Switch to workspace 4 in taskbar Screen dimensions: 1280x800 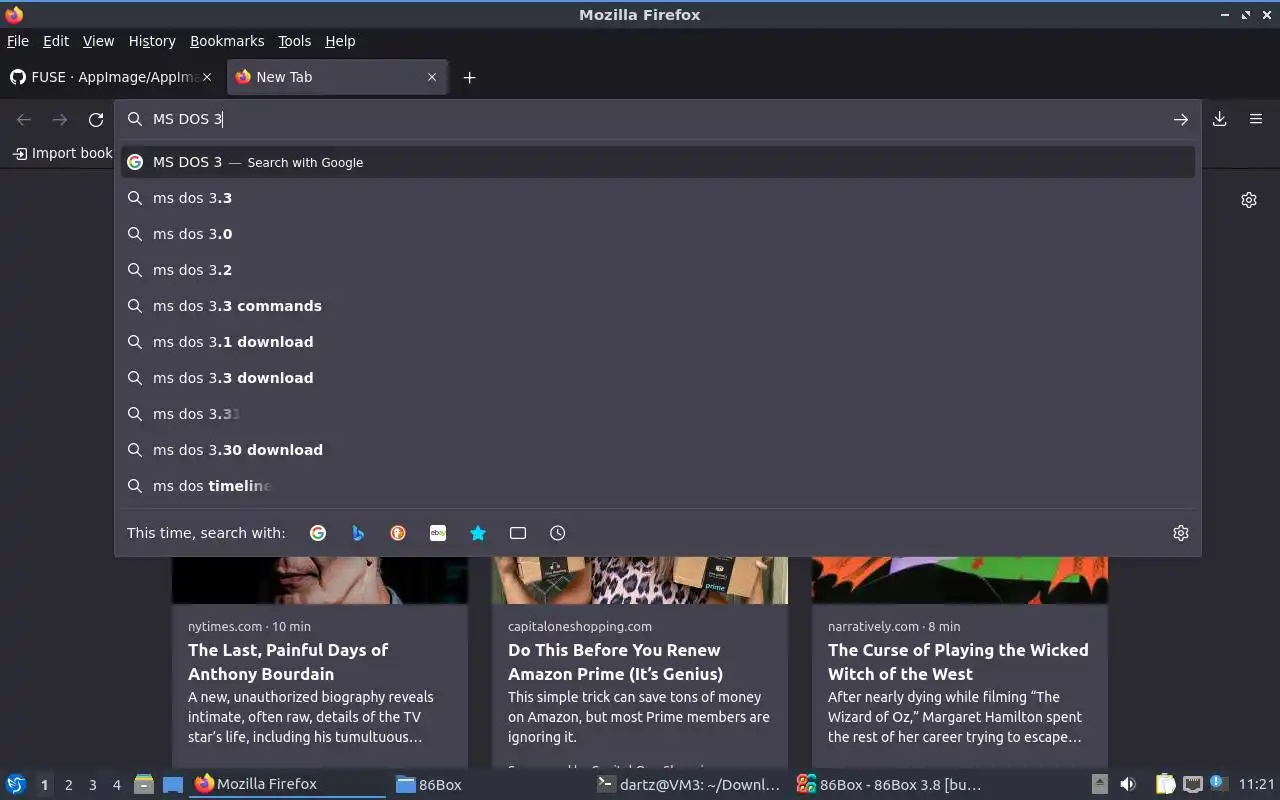click(117, 785)
